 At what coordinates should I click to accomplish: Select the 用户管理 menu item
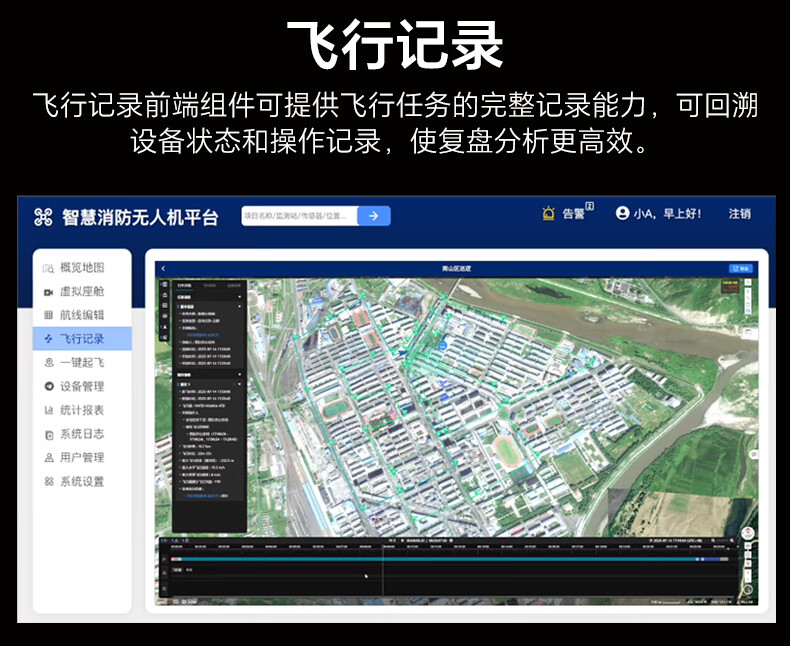click(x=81, y=458)
